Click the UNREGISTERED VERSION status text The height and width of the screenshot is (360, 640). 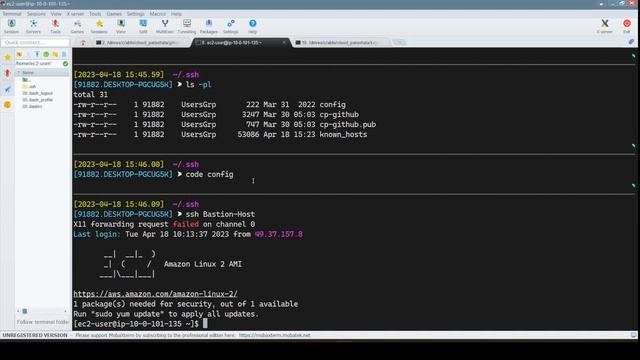coord(35,335)
